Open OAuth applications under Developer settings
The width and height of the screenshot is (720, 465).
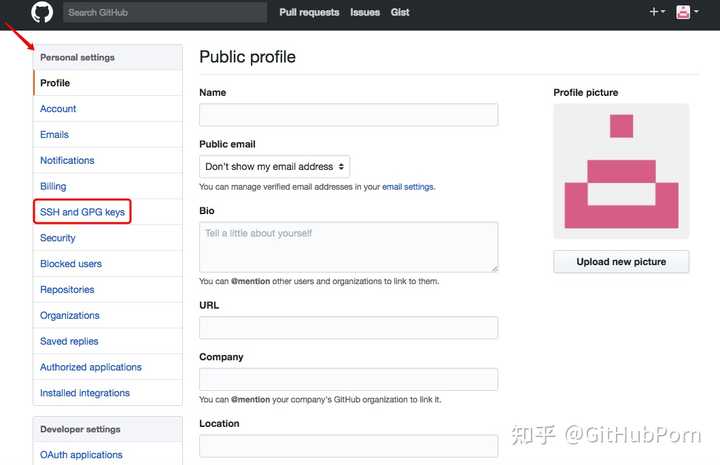81,455
